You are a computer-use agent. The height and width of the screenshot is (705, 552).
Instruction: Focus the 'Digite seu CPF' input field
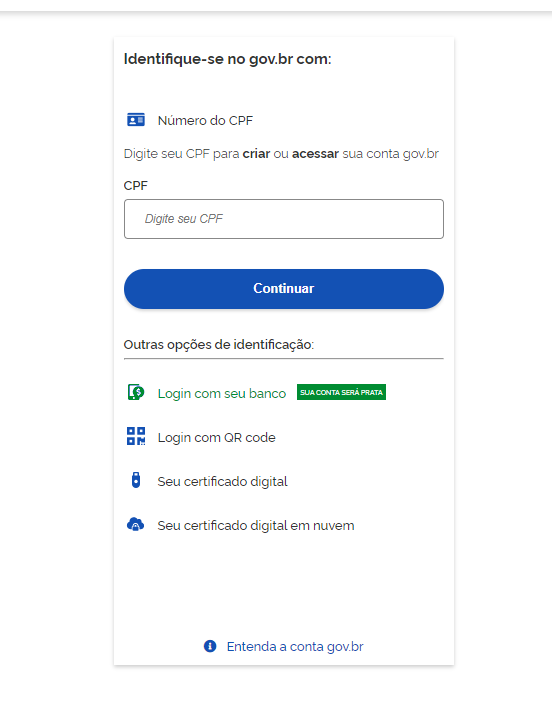(284, 219)
